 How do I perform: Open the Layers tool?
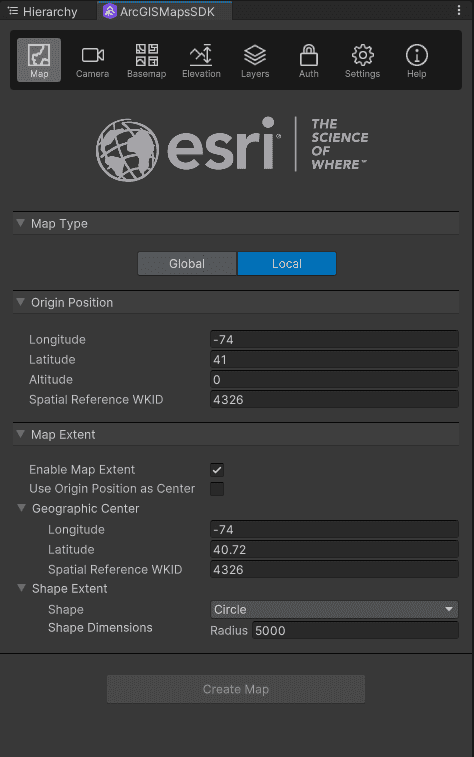point(255,60)
